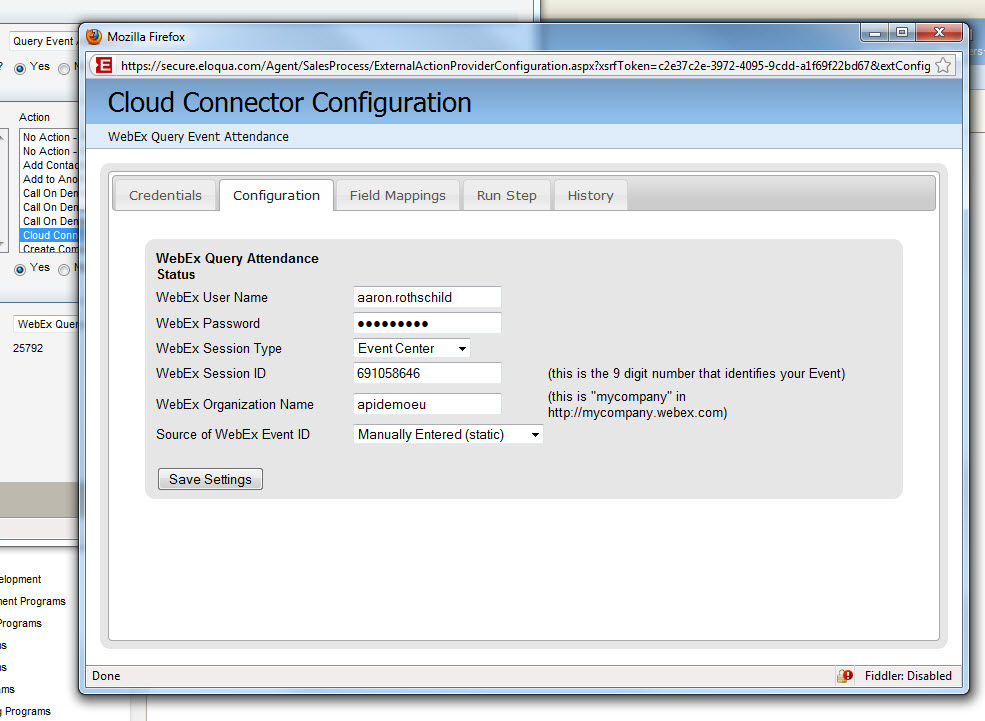This screenshot has width=985, height=721.
Task: View the History tab
Action: [590, 195]
